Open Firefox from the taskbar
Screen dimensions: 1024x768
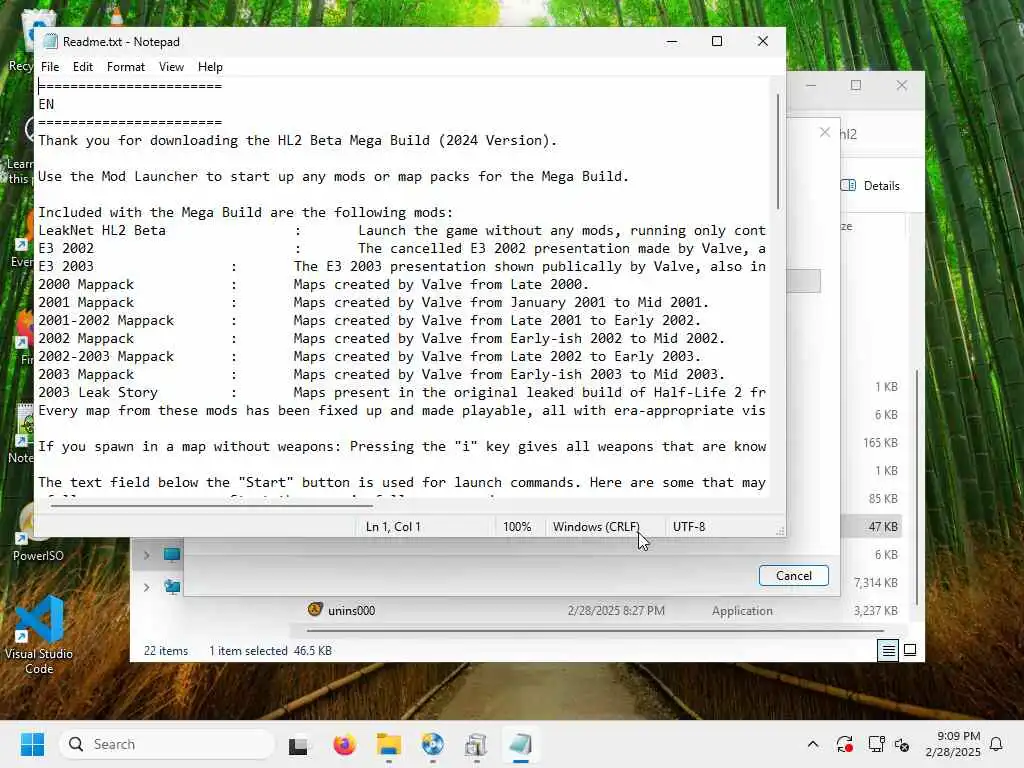click(x=344, y=744)
